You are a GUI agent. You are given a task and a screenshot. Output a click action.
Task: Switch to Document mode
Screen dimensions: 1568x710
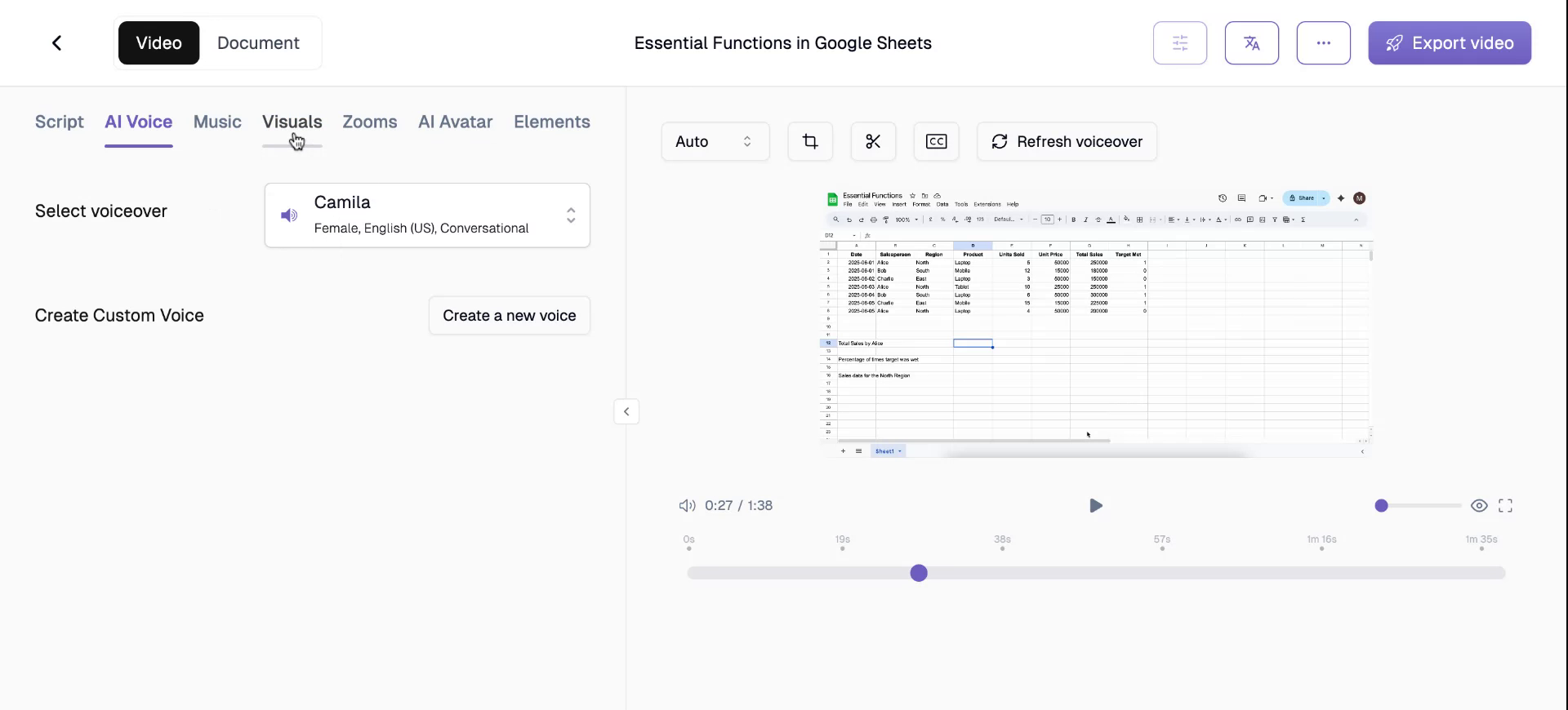258,43
